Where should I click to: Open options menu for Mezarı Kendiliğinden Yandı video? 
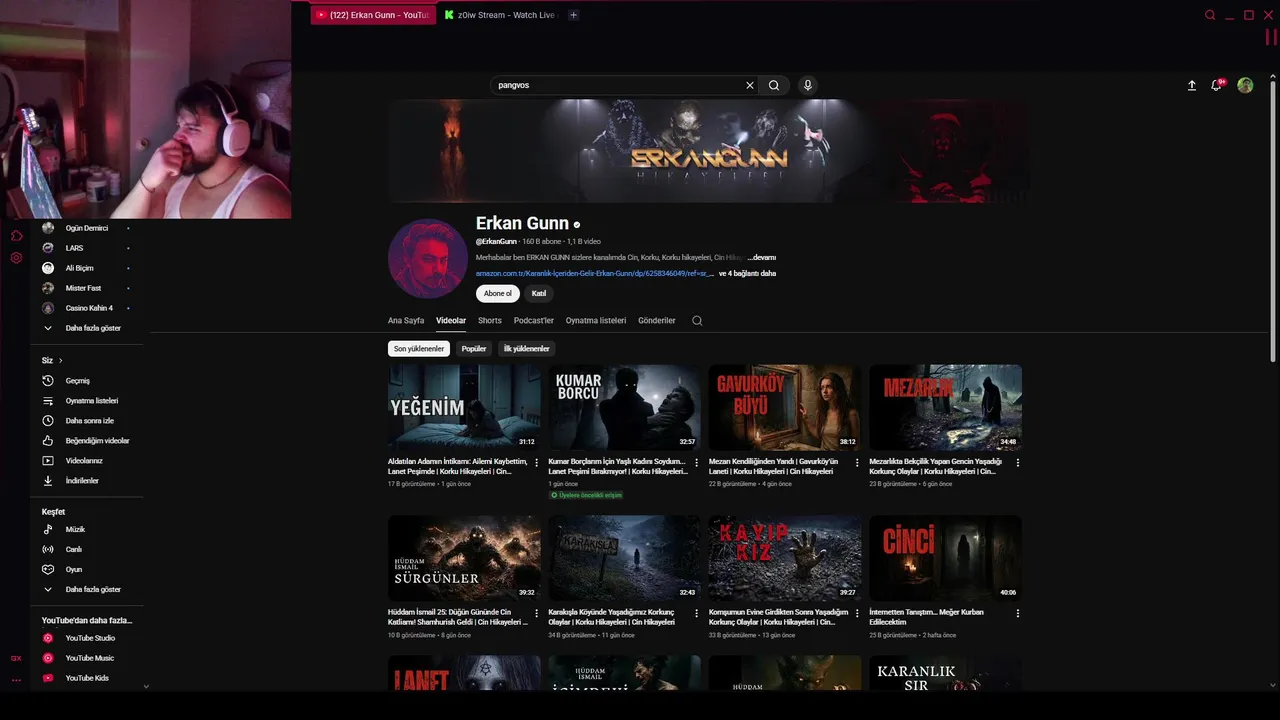click(857, 463)
